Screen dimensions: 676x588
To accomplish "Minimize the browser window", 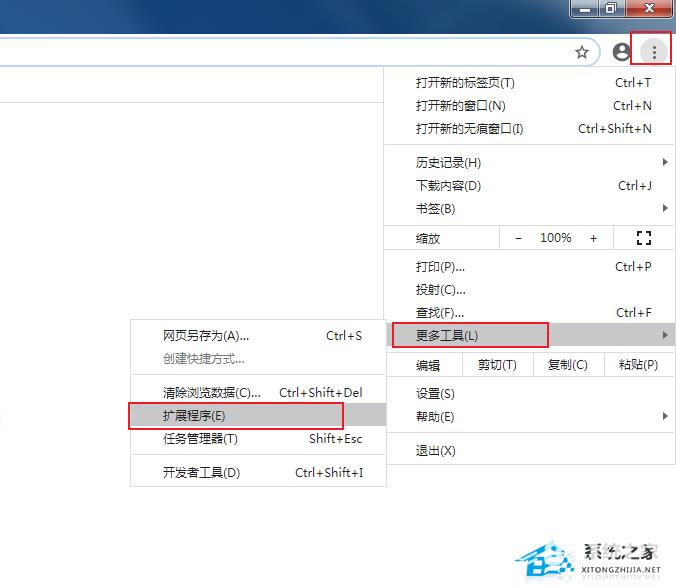I will point(585,8).
